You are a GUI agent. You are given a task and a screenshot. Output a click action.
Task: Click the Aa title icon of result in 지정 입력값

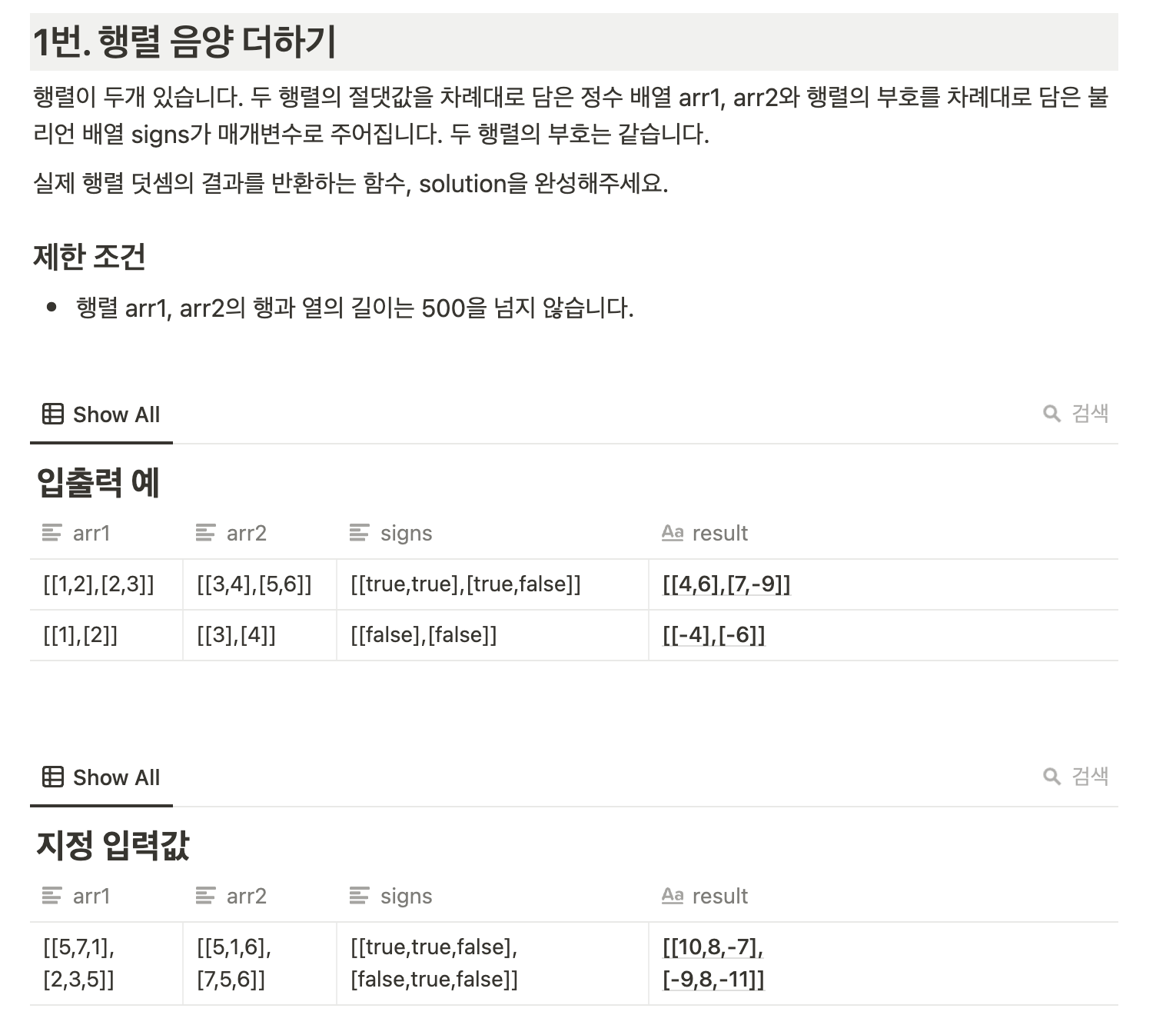(673, 895)
